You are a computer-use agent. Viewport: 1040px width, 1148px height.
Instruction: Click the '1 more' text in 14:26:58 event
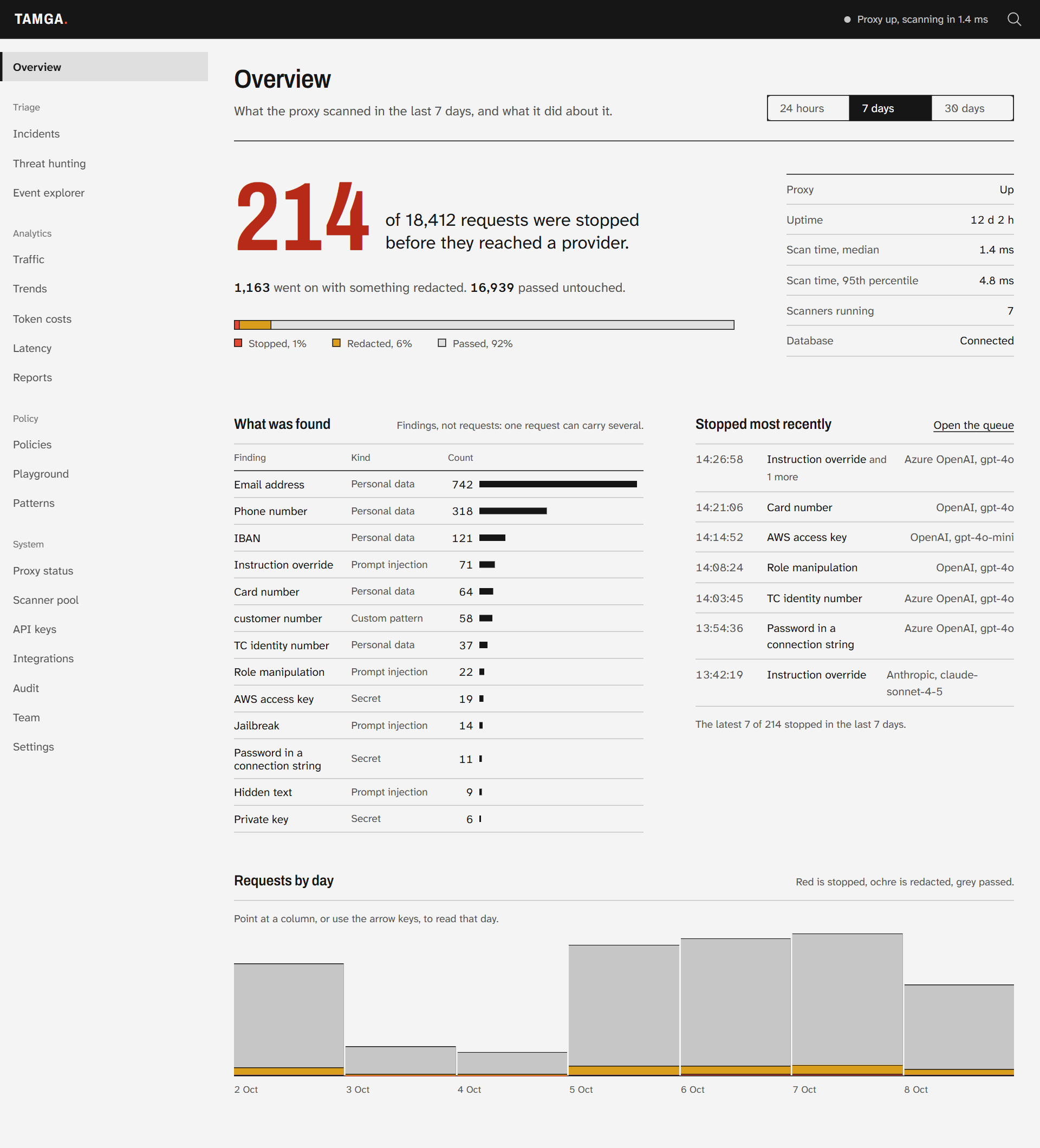782,477
